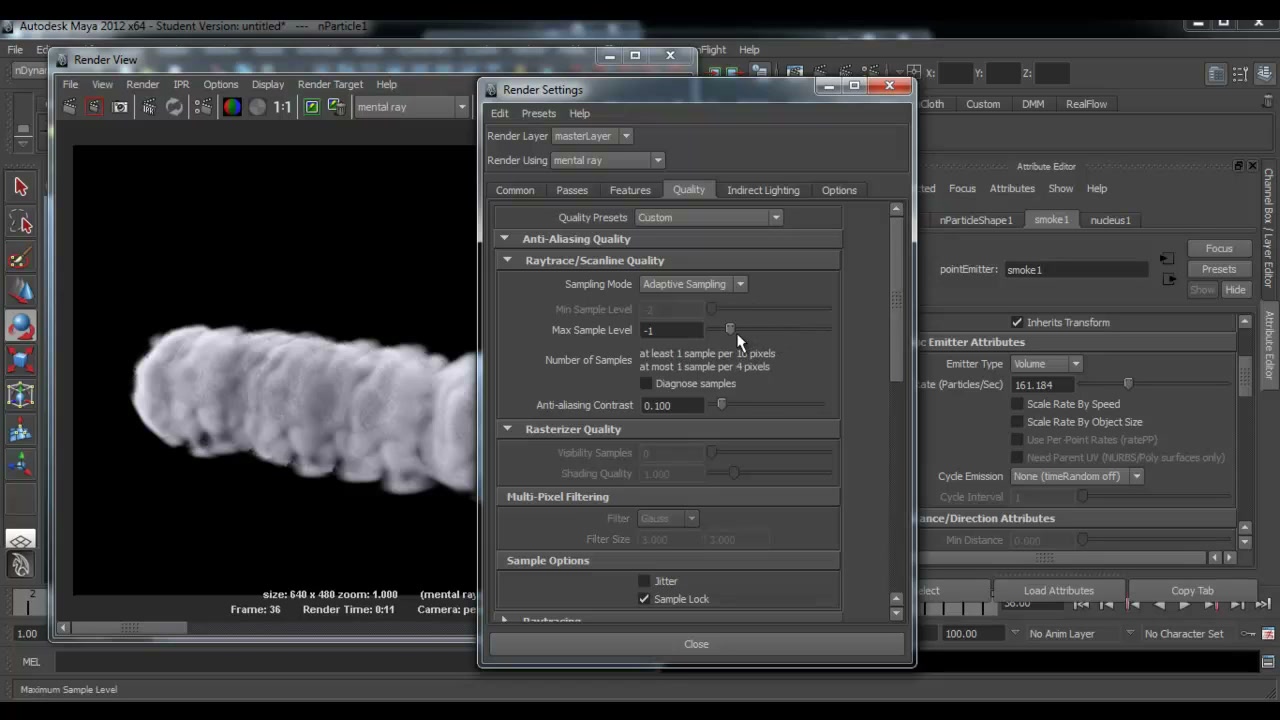Click the Select output connection icon near pointEmitter
The image size is (1280, 720).
tap(1167, 279)
